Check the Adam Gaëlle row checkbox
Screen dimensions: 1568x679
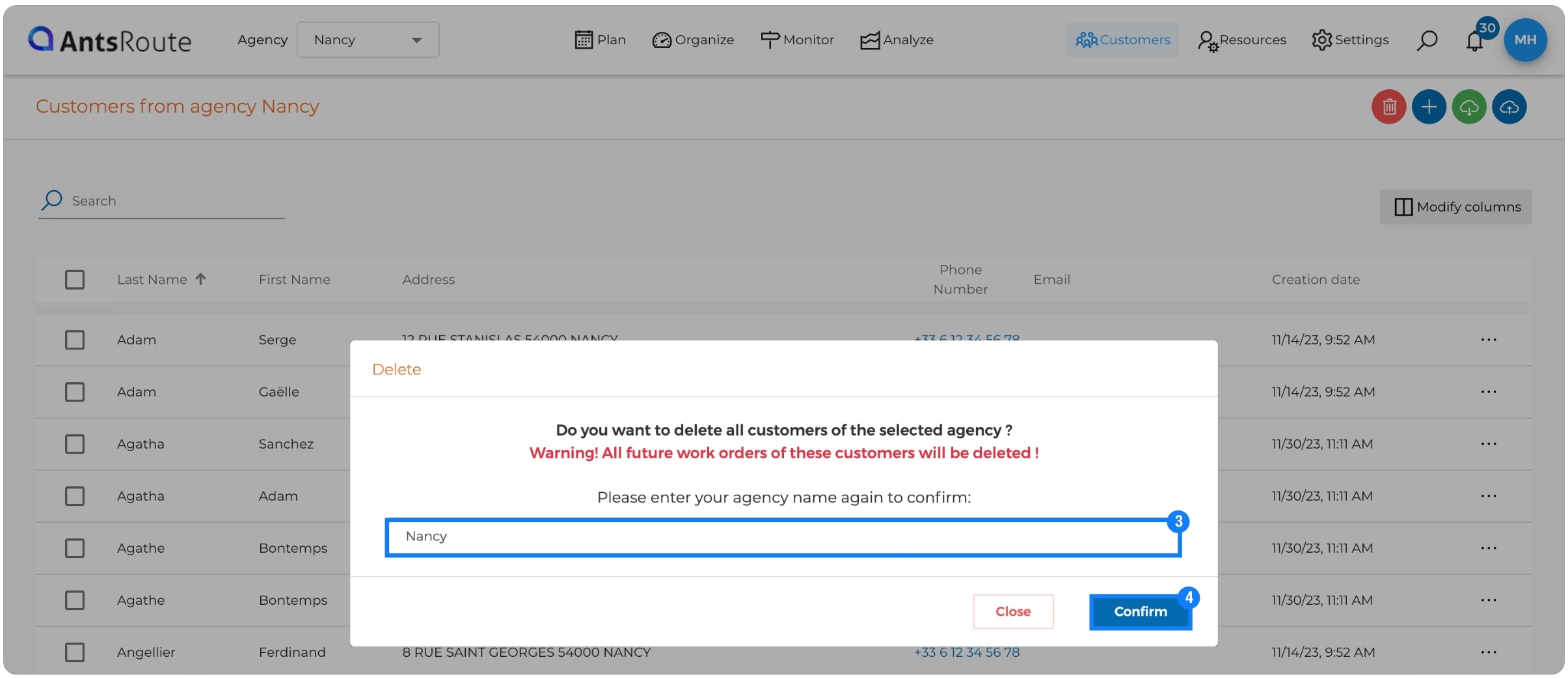[75, 392]
